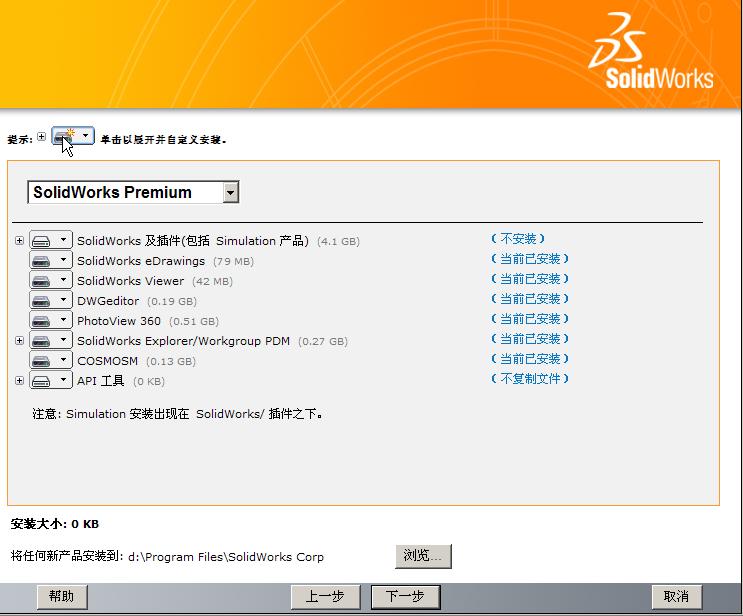Click 当前已安装 link for SolidWorks Viewer
This screenshot has width=743, height=616.
point(530,279)
